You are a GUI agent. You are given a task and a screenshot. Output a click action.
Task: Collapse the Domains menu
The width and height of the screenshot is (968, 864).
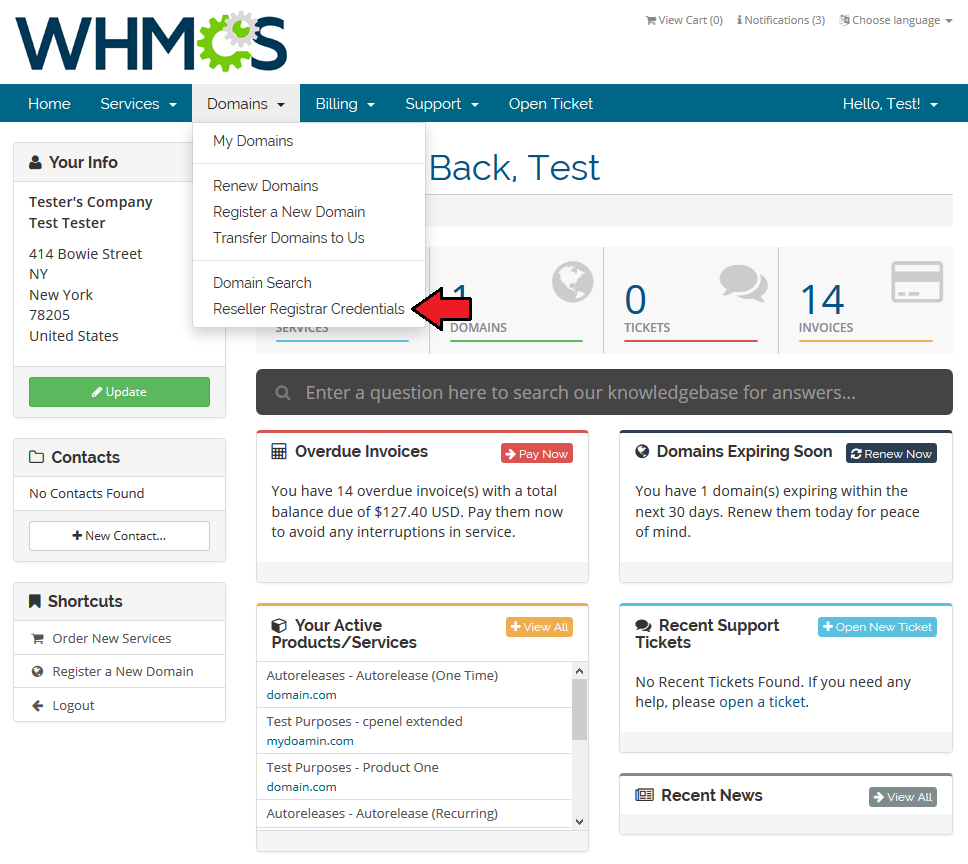pyautogui.click(x=246, y=104)
